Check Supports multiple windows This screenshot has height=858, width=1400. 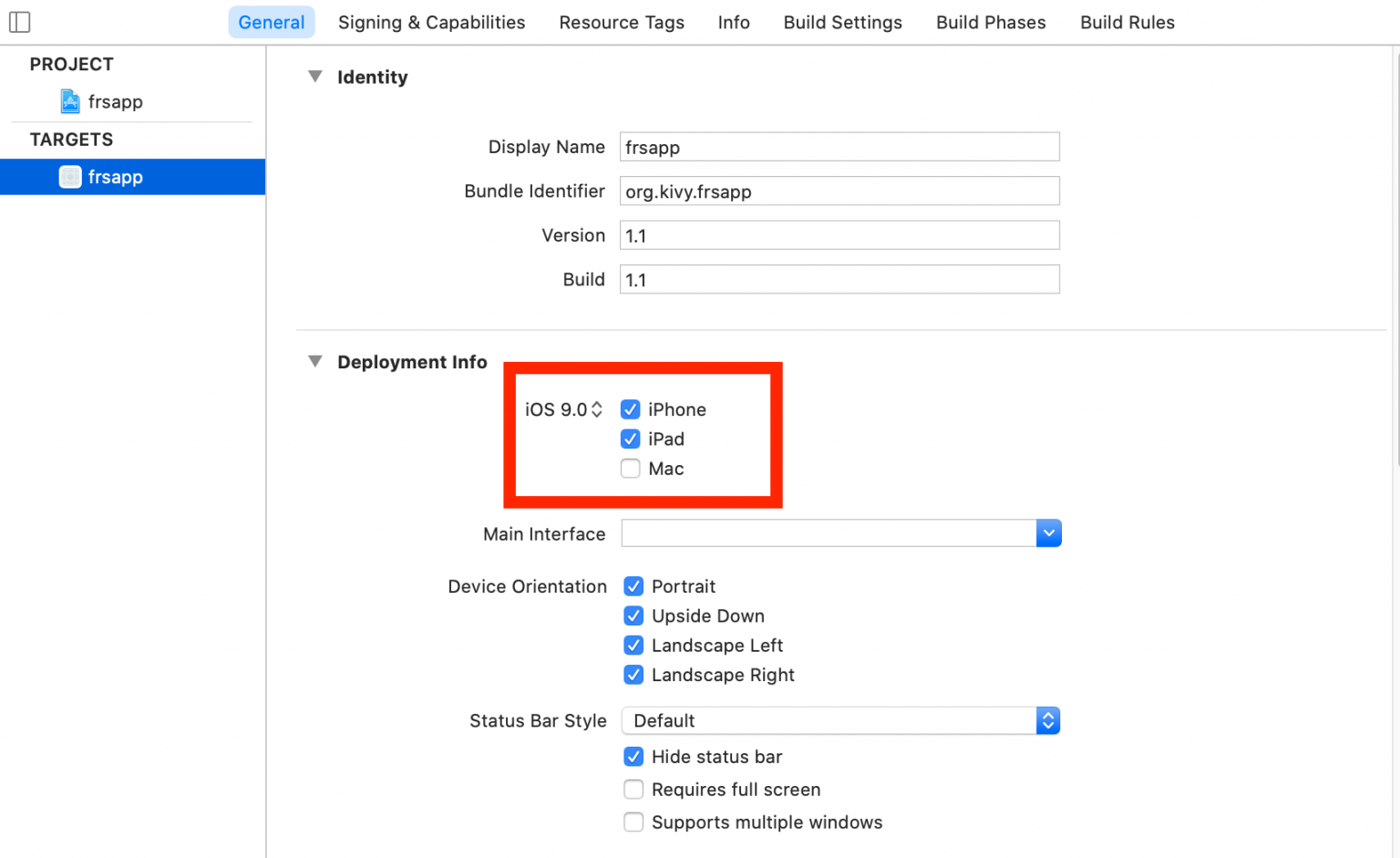point(633,822)
